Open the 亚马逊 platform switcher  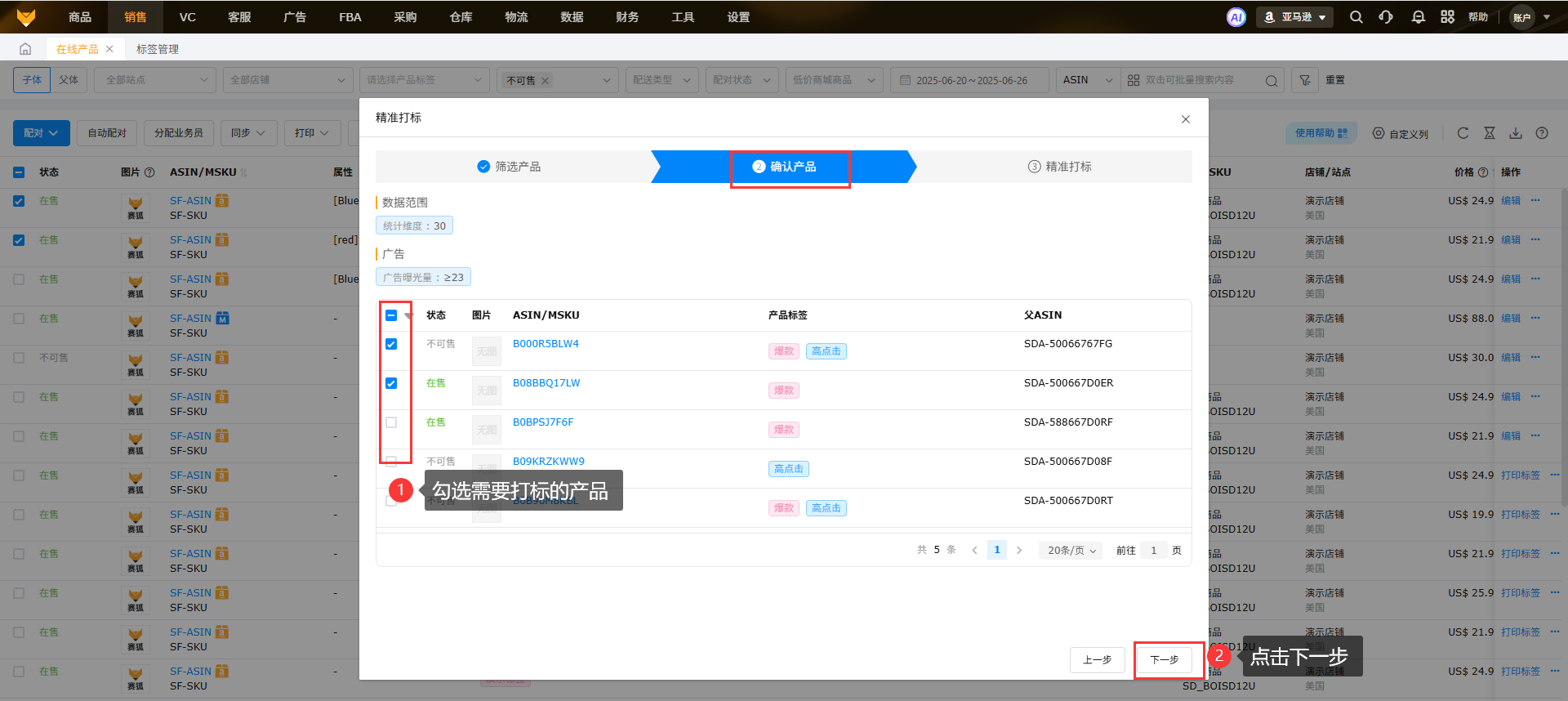pyautogui.click(x=1294, y=17)
